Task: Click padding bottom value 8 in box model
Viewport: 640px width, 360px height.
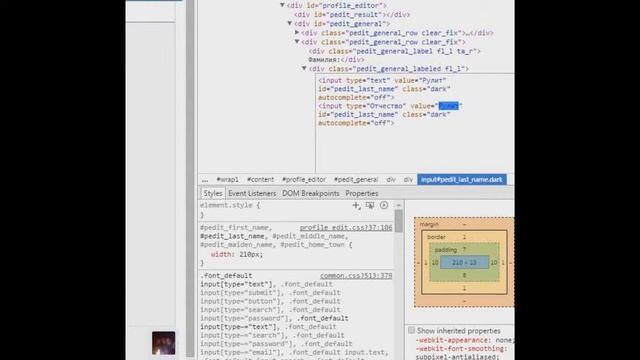Action: click(x=464, y=276)
